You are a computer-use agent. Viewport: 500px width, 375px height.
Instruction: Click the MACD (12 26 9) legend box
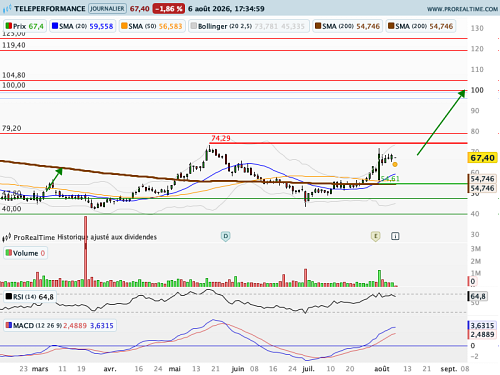pos(60,325)
